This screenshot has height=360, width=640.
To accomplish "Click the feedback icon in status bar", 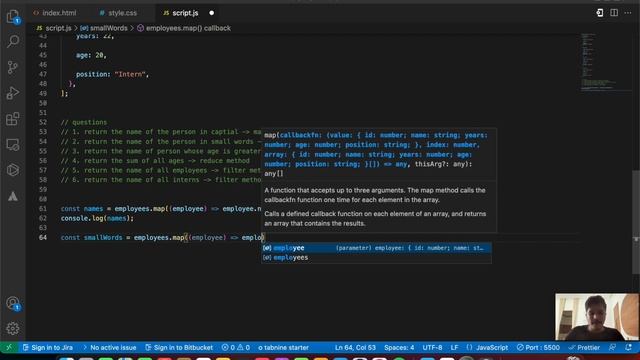I will pos(612,347).
